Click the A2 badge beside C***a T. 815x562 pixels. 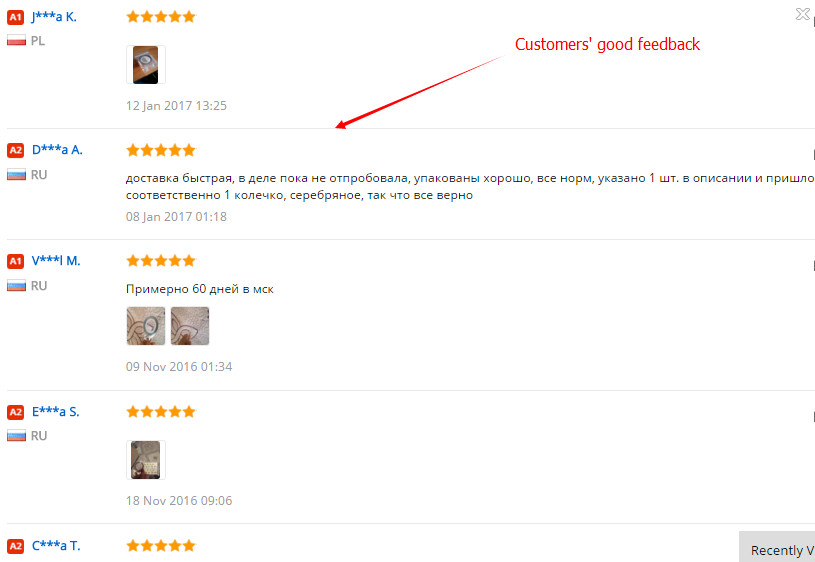[x=16, y=546]
